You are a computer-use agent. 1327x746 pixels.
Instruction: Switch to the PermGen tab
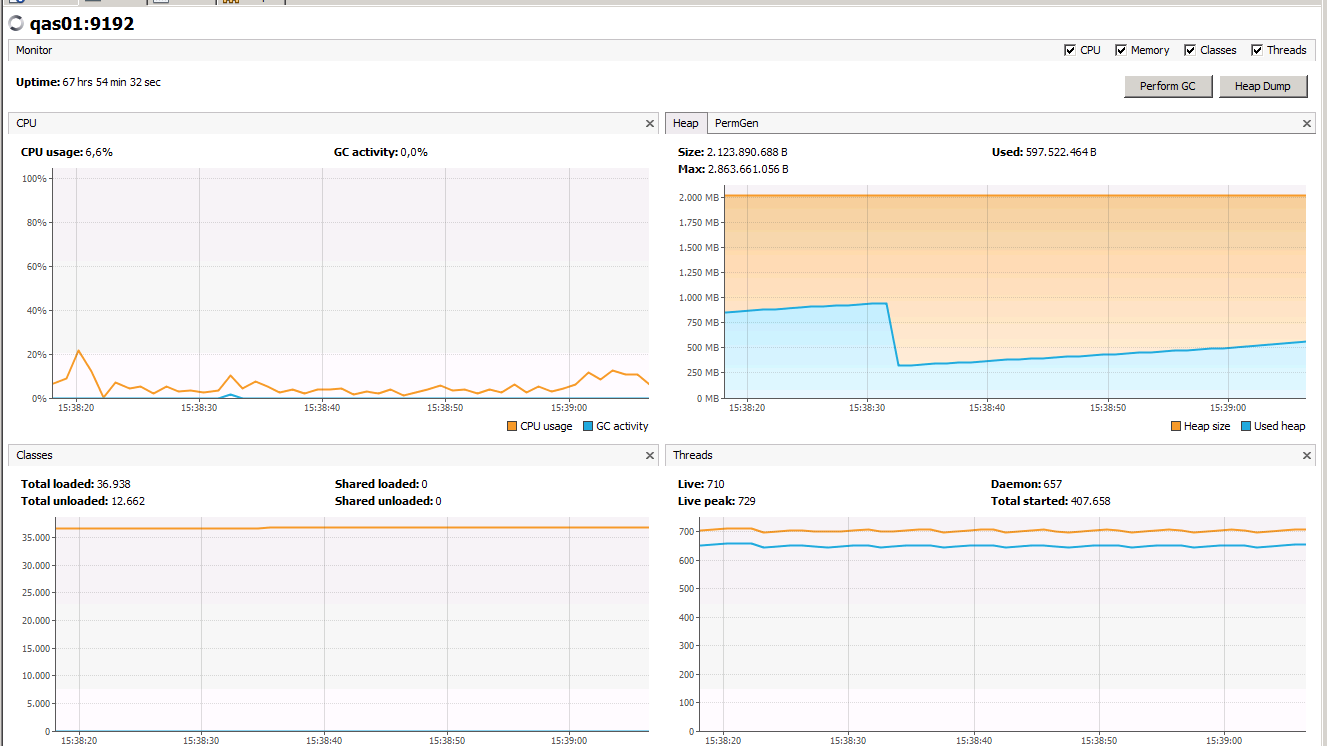(x=736, y=122)
